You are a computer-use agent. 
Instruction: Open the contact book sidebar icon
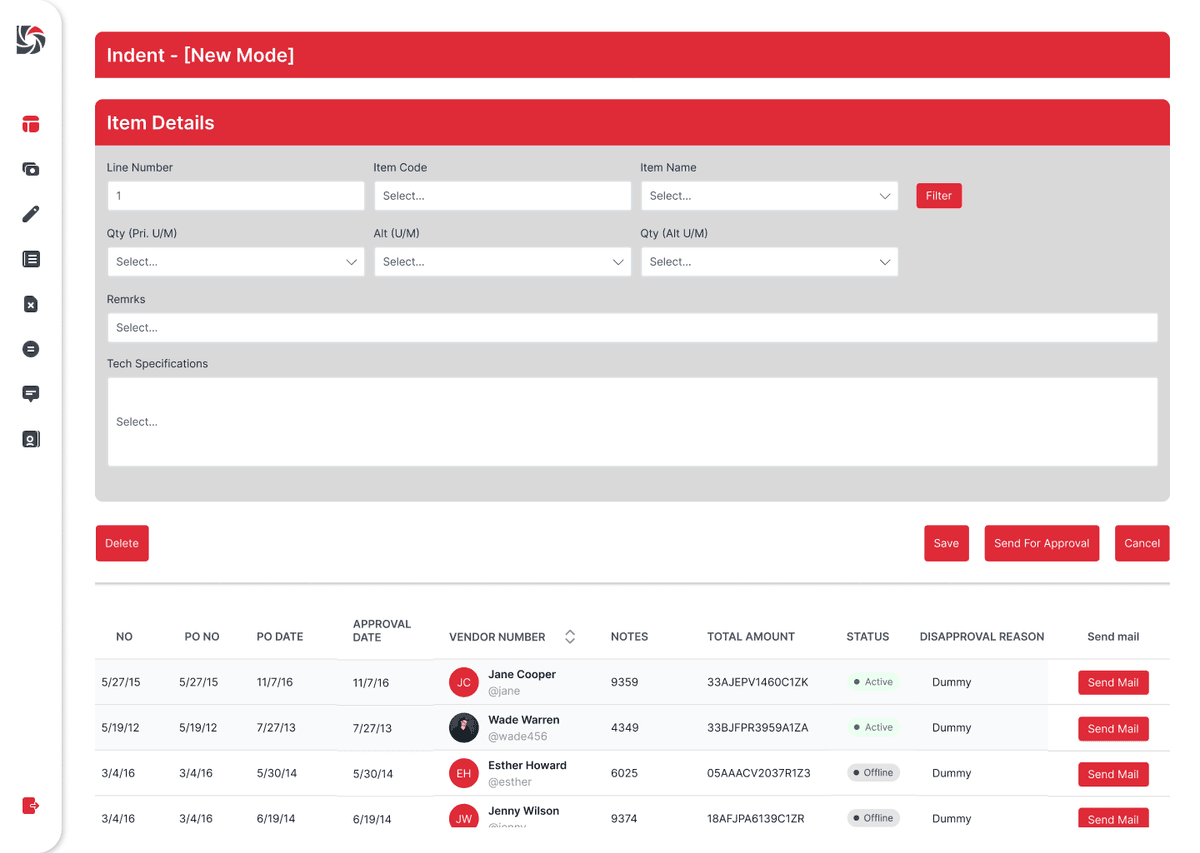tap(31, 439)
